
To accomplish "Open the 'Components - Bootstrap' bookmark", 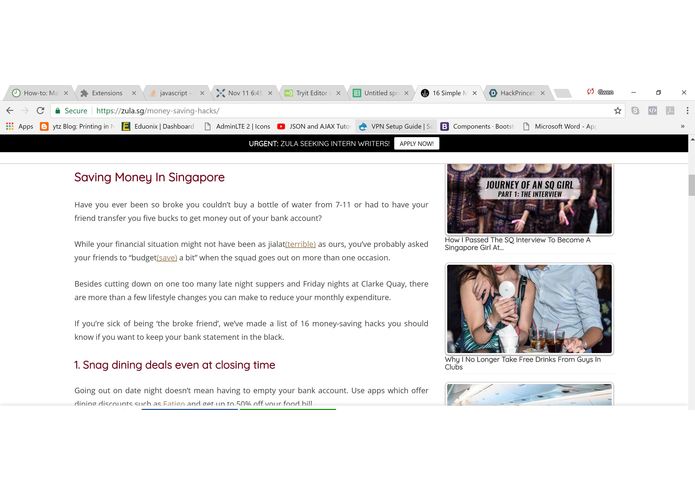I will tap(477, 126).
